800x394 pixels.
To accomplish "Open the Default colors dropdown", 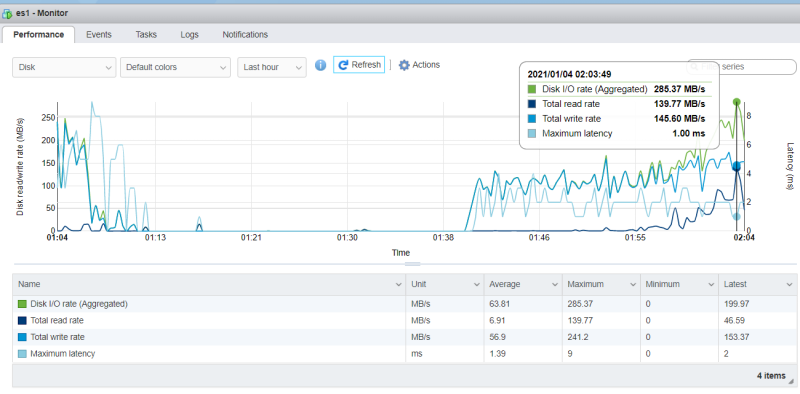I will 175,67.
